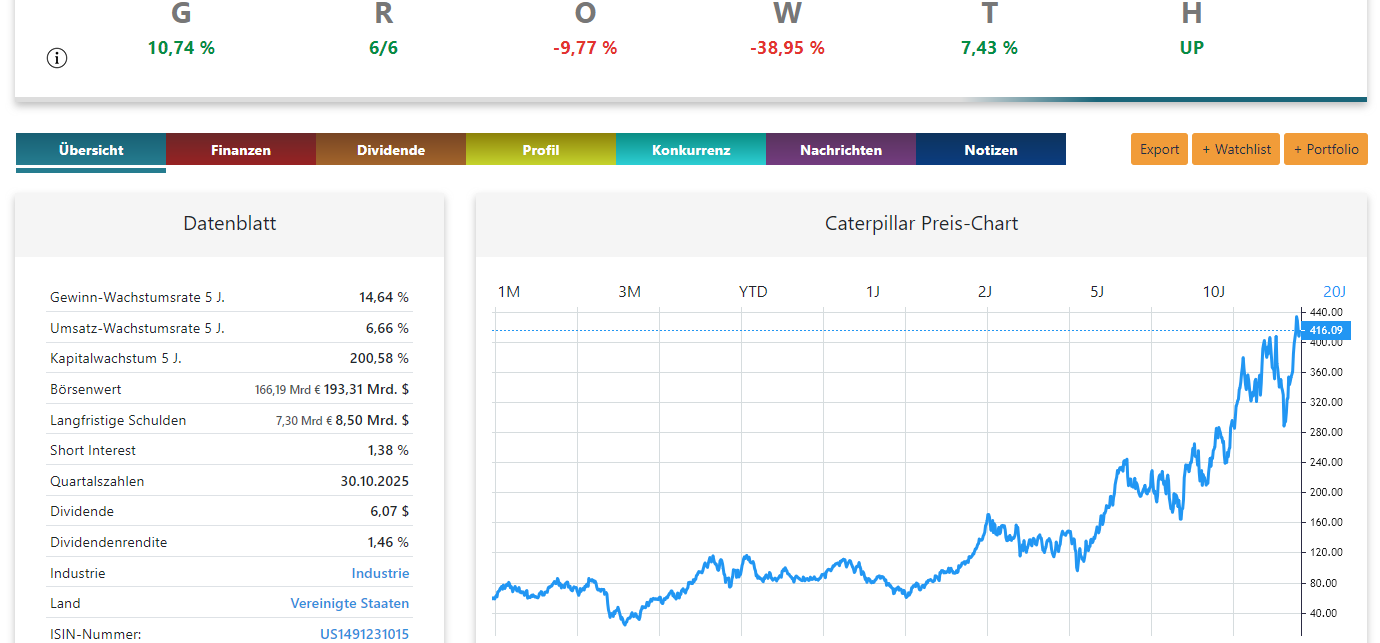
Task: Click Umsatz-Wachstumsrate value 6,66 %
Action: click(x=387, y=328)
